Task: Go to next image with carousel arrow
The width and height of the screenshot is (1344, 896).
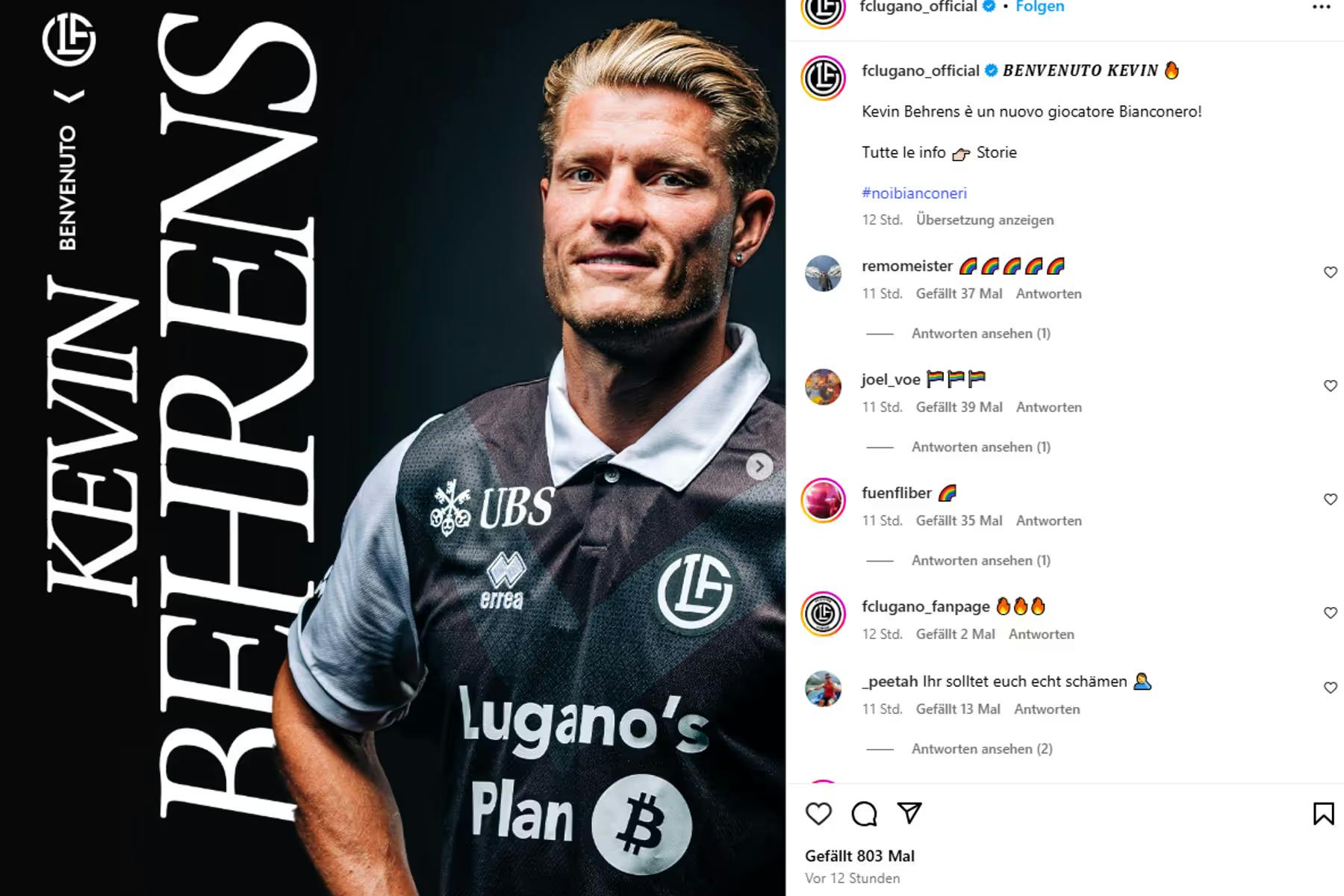Action: tap(759, 467)
